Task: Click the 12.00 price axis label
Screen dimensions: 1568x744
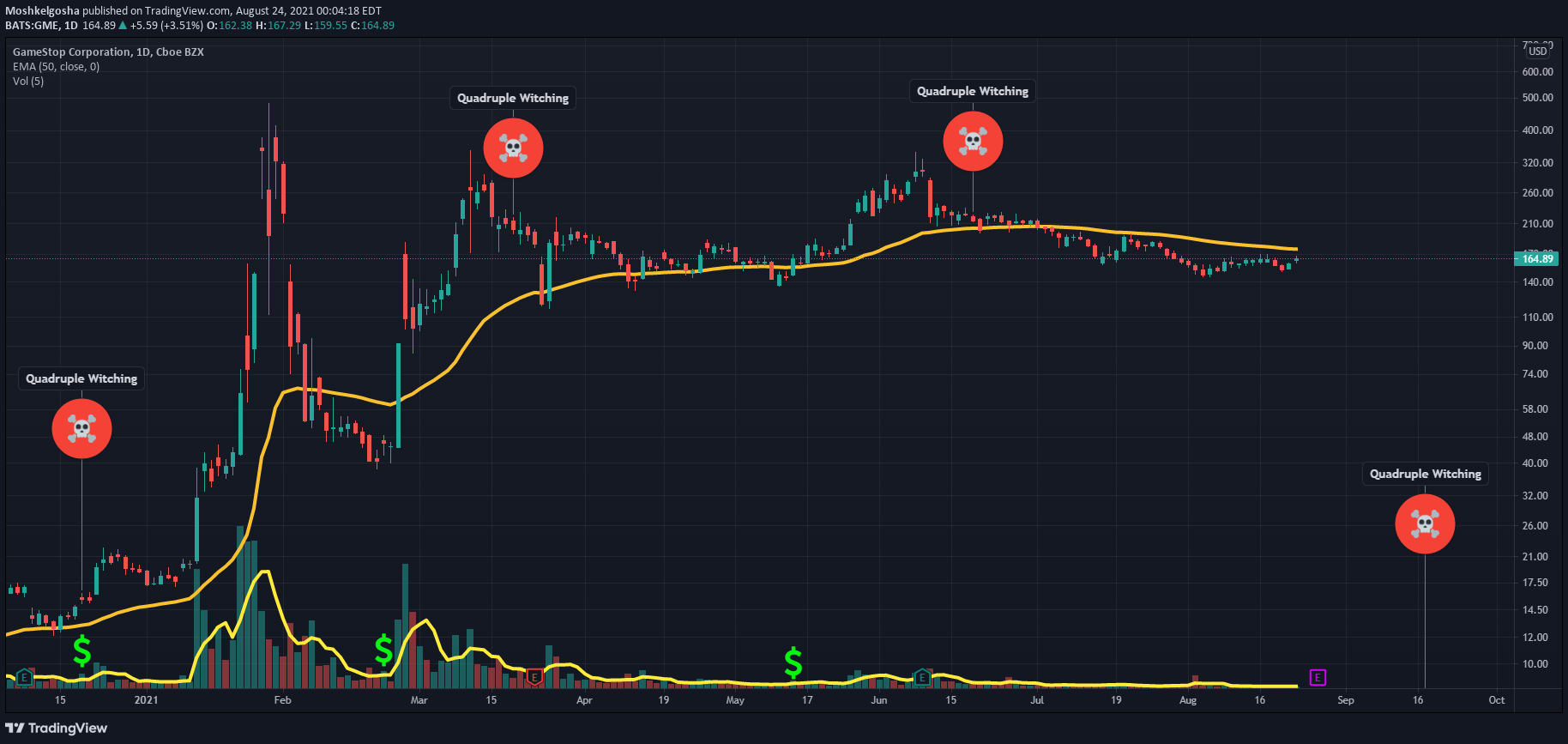Action: tap(1535, 638)
